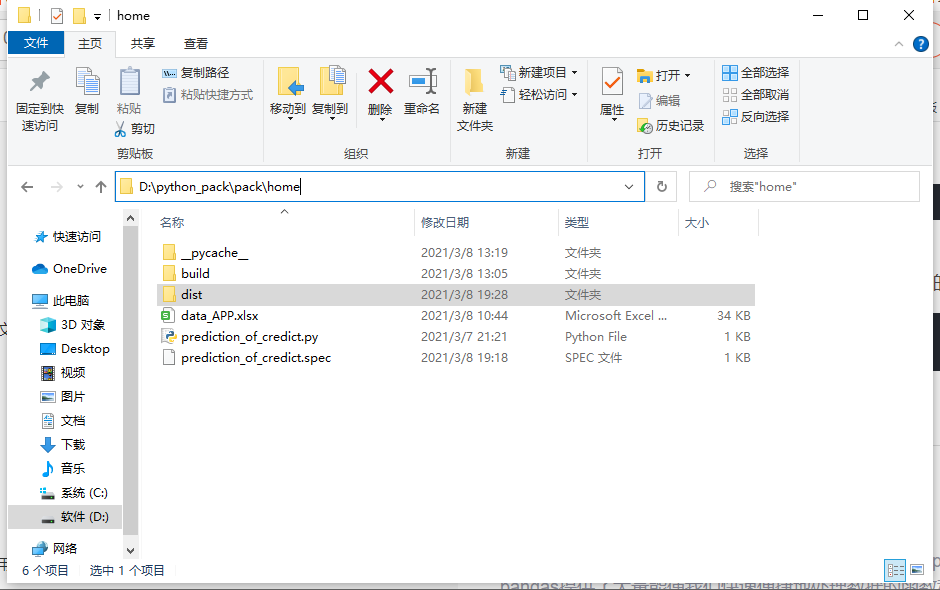The image size is (940, 590).
Task: Click the 复制 (Copy) icon
Action: [x=88, y=95]
